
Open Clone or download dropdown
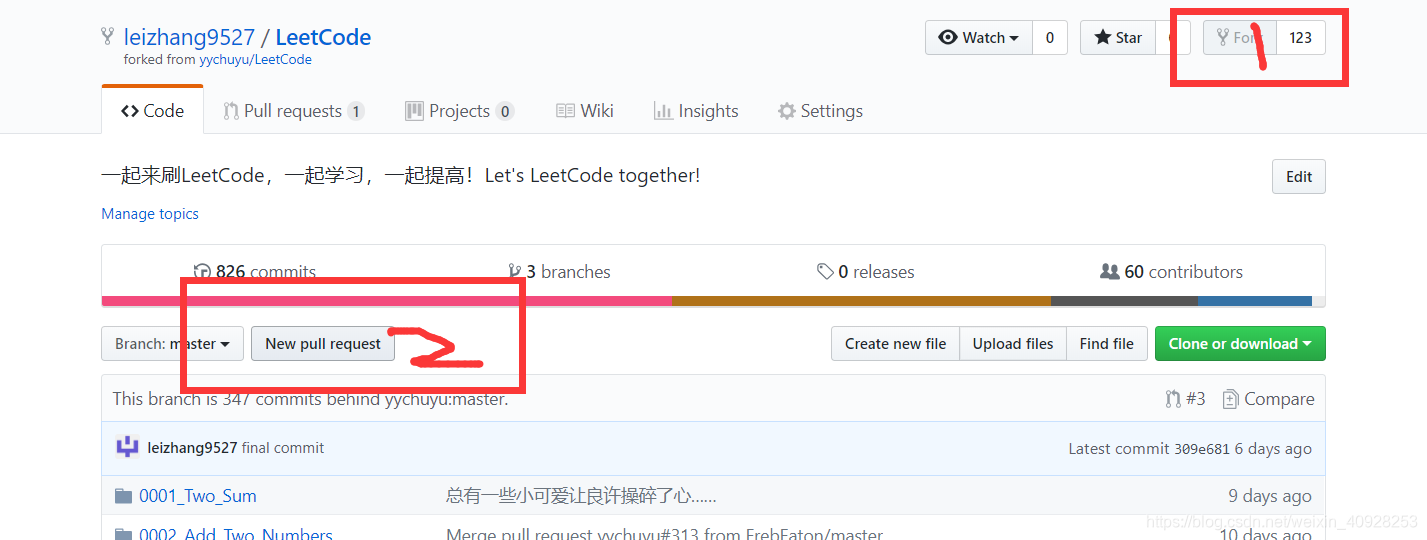pyautogui.click(x=1240, y=344)
